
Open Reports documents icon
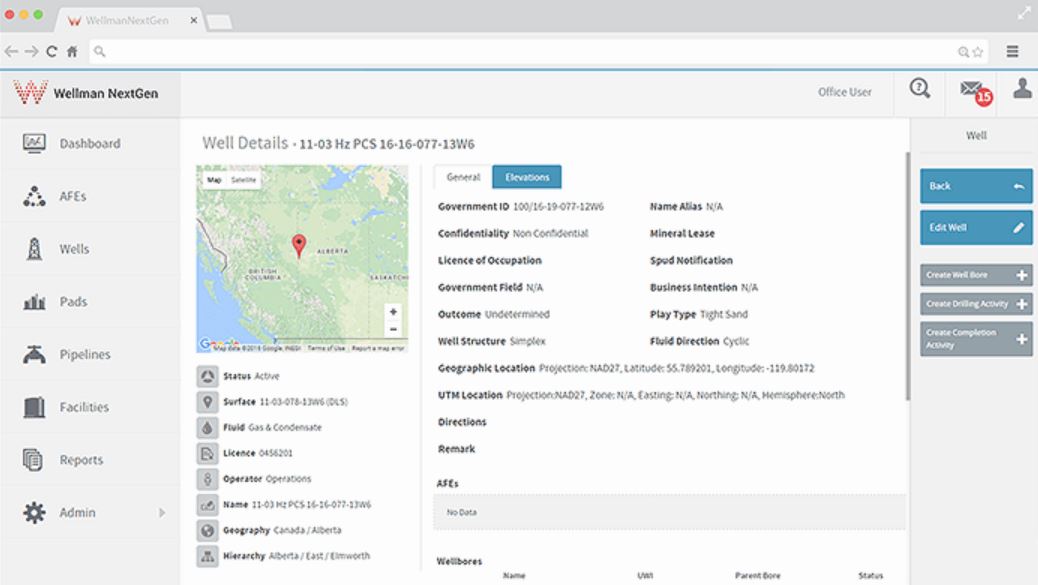[32, 459]
